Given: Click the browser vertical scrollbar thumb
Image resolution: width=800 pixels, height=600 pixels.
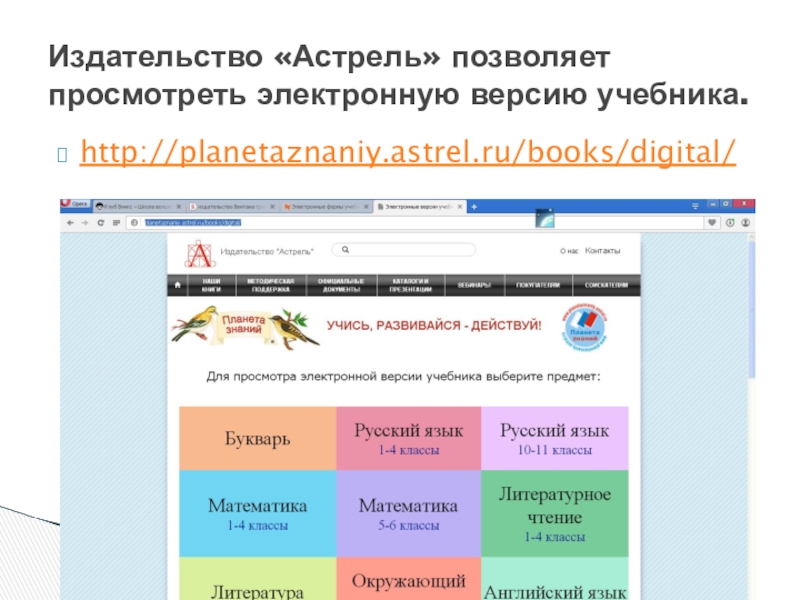Looking at the screenshot, I should (x=751, y=310).
